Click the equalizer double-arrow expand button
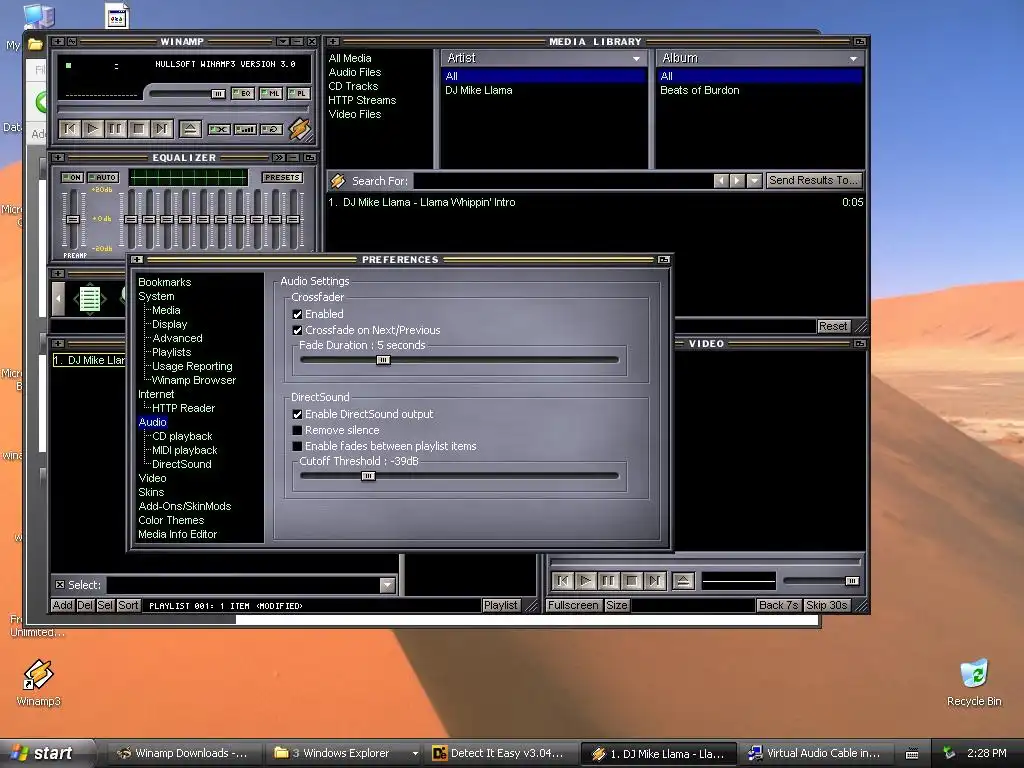Viewport: 1024px width, 768px height. click(x=279, y=157)
